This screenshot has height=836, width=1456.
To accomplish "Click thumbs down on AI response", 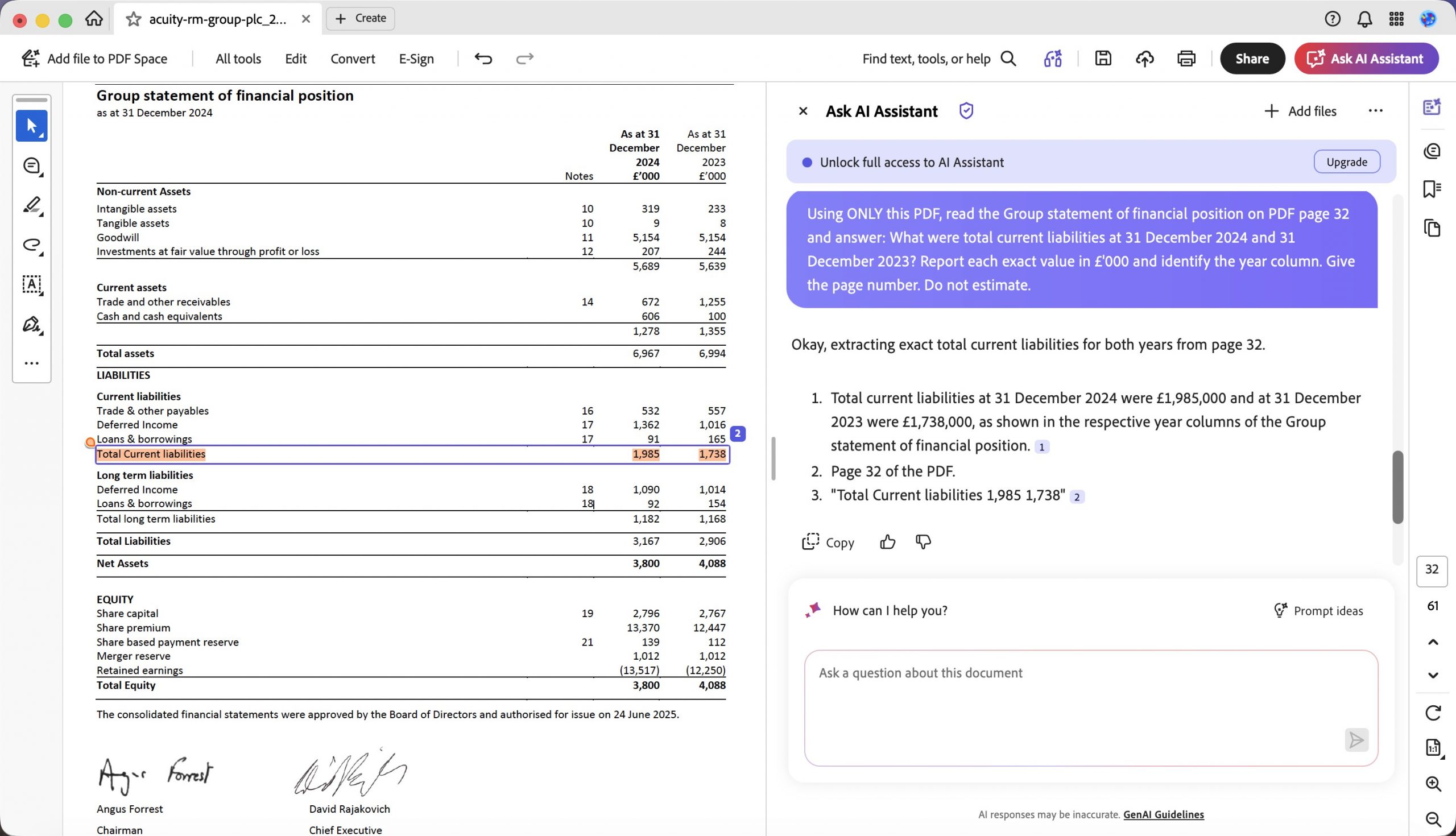I will pos(923,542).
